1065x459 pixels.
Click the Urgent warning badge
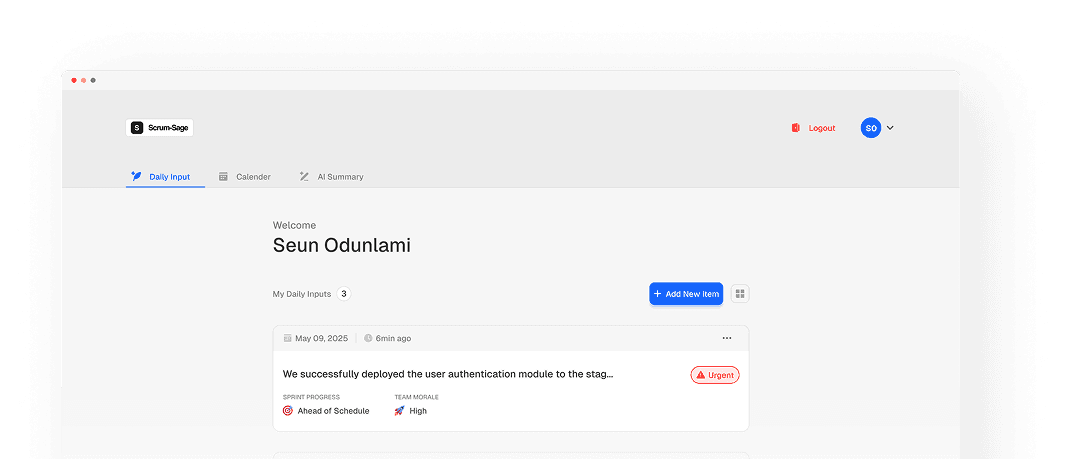tap(715, 375)
